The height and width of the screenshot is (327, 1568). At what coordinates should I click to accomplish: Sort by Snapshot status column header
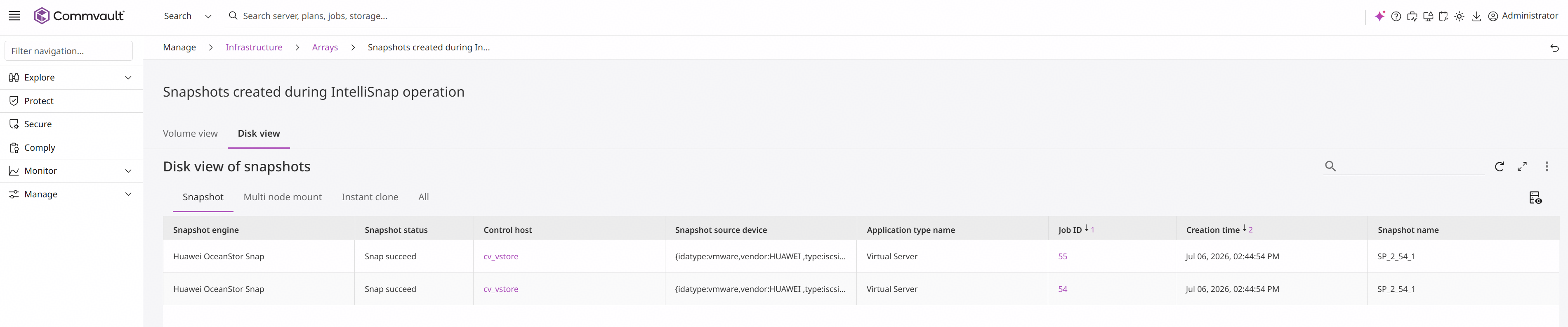396,230
